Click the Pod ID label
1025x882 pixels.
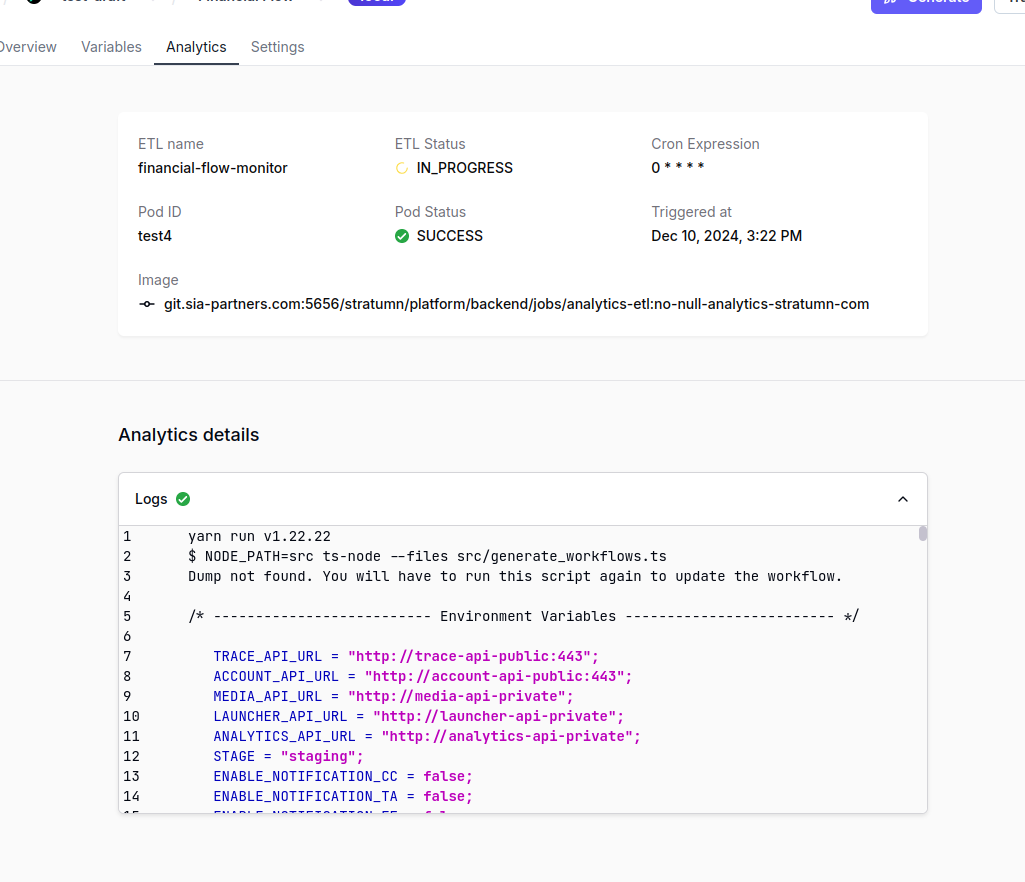click(x=160, y=212)
